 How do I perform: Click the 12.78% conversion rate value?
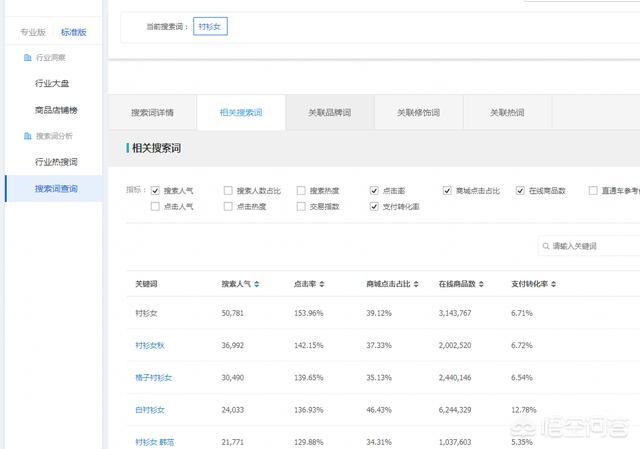(x=524, y=410)
